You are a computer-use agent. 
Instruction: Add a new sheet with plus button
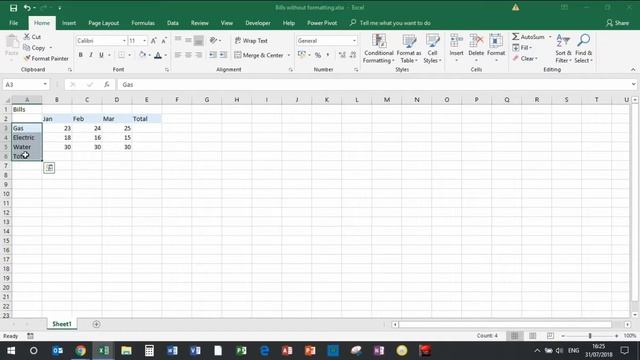[x=96, y=324]
